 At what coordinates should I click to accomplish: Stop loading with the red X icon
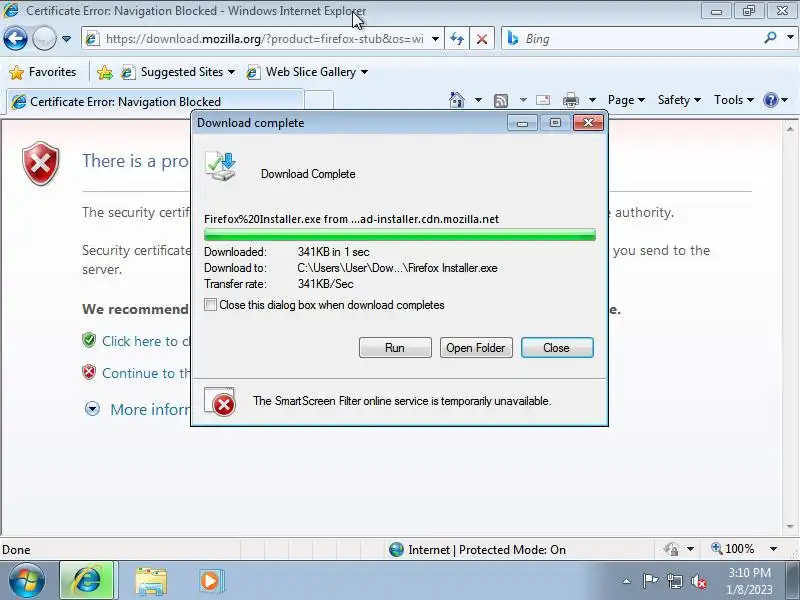click(x=482, y=39)
